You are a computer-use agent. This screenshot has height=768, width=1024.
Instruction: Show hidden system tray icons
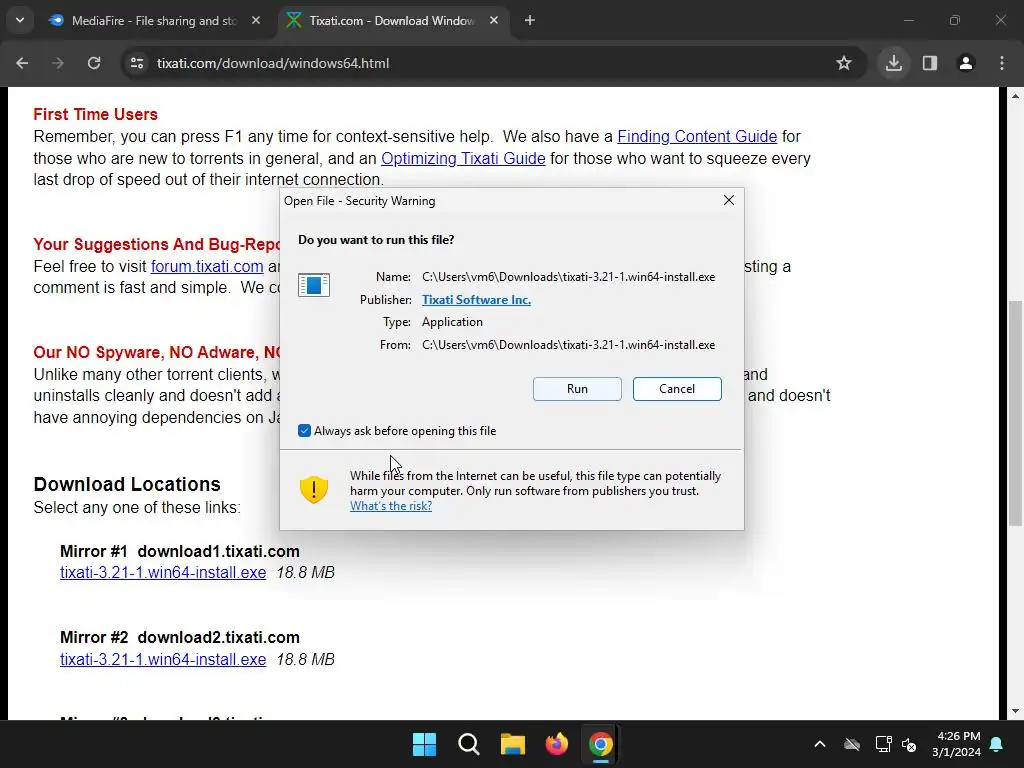tap(820, 744)
